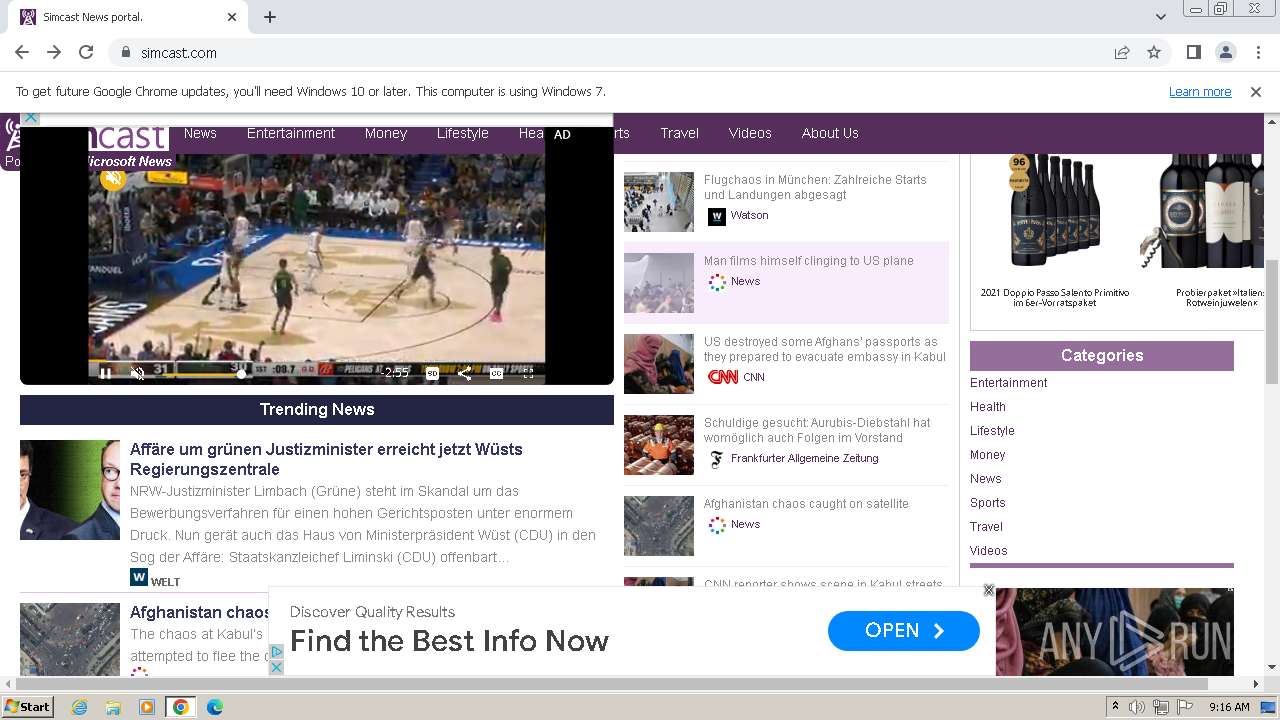1280x720 pixels.
Task: Switch video quality via SD icon
Action: (x=433, y=373)
